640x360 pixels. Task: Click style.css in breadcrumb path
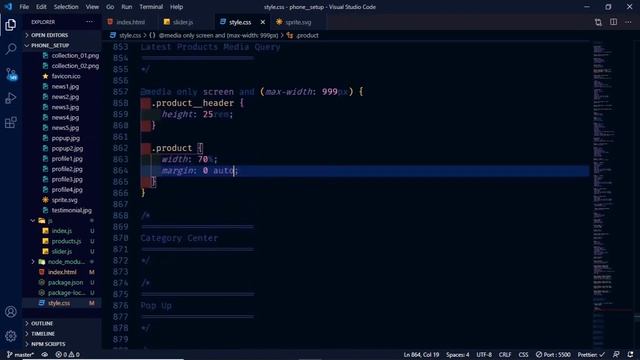tap(130, 36)
